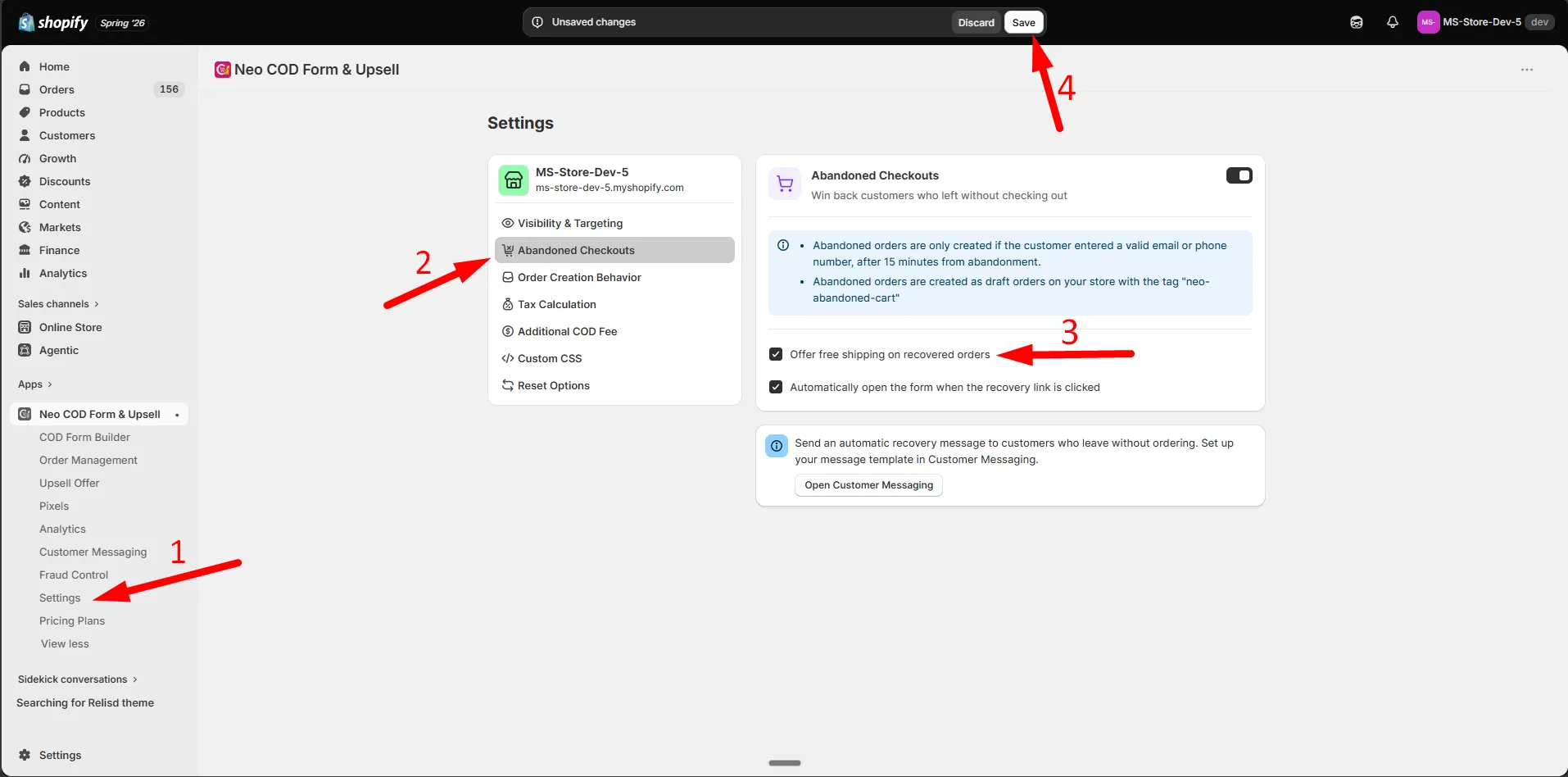Click the Discounts badge icon
The height and width of the screenshot is (777, 1568).
point(25,181)
